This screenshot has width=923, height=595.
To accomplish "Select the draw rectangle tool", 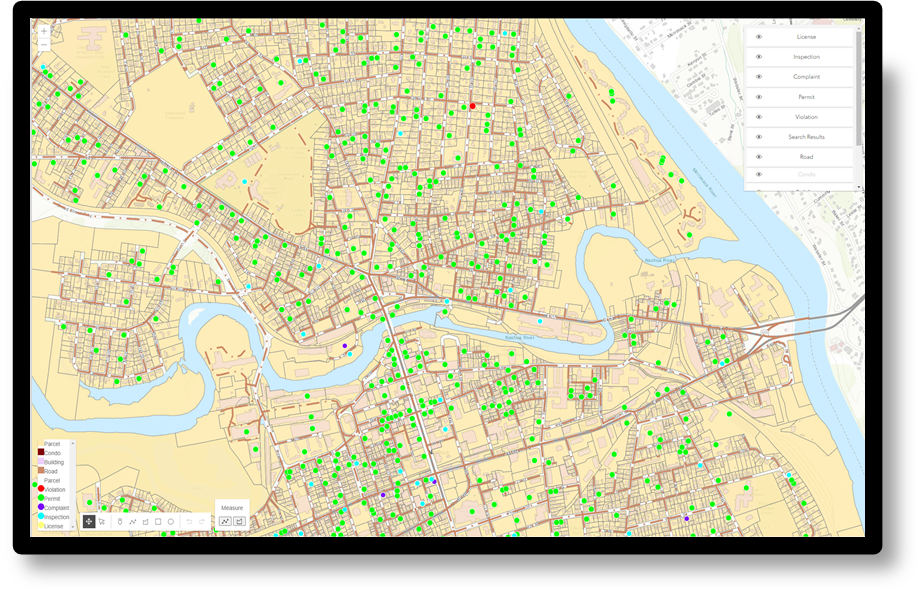I will coord(158,521).
